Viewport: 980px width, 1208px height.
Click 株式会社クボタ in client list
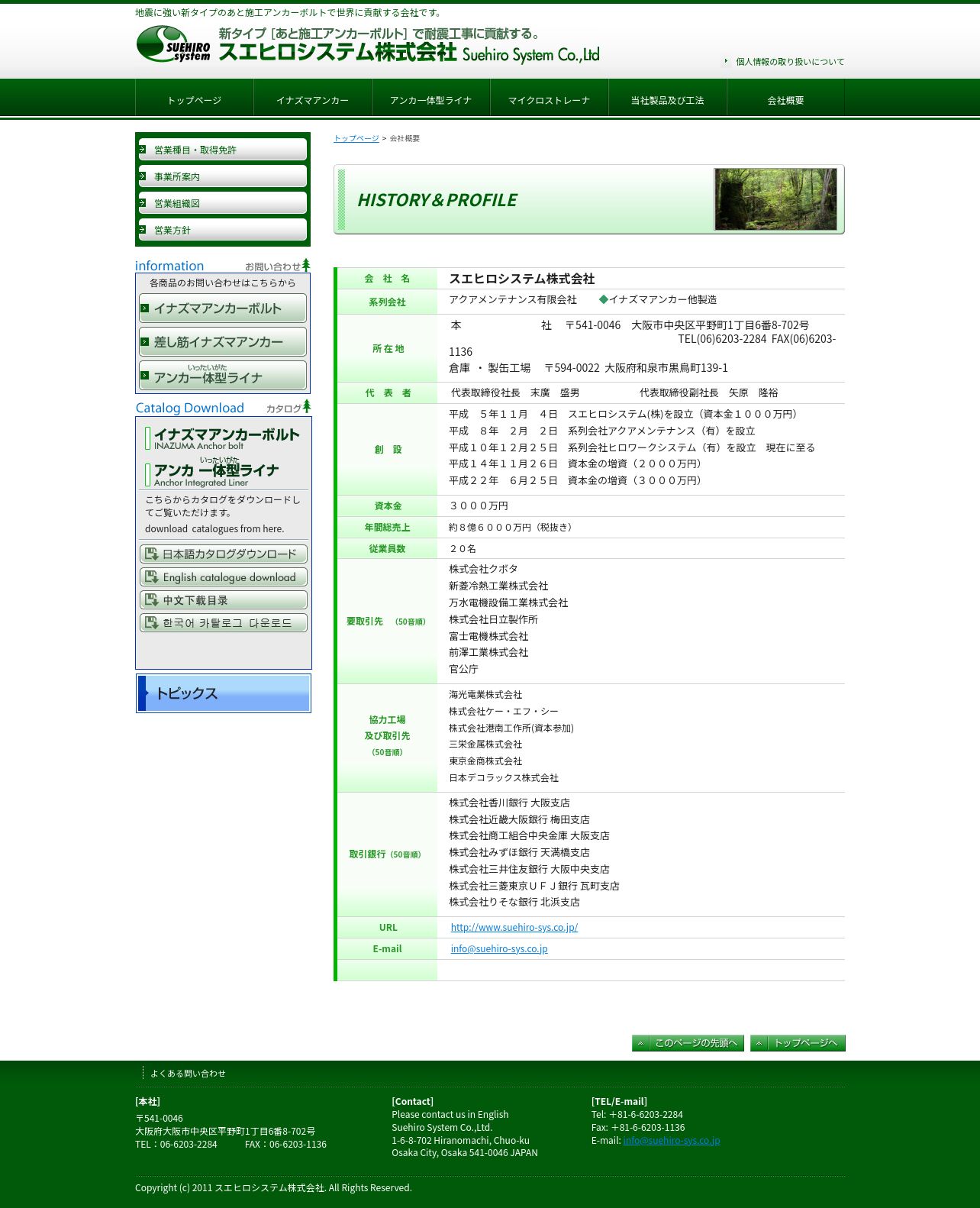point(484,569)
